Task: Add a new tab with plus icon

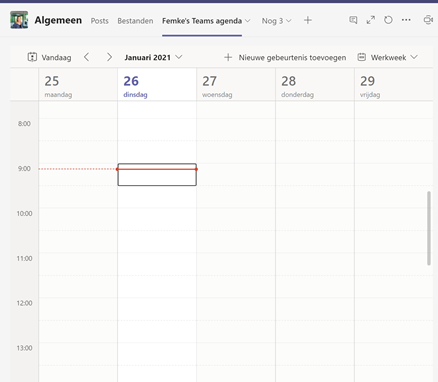Action: (x=308, y=20)
